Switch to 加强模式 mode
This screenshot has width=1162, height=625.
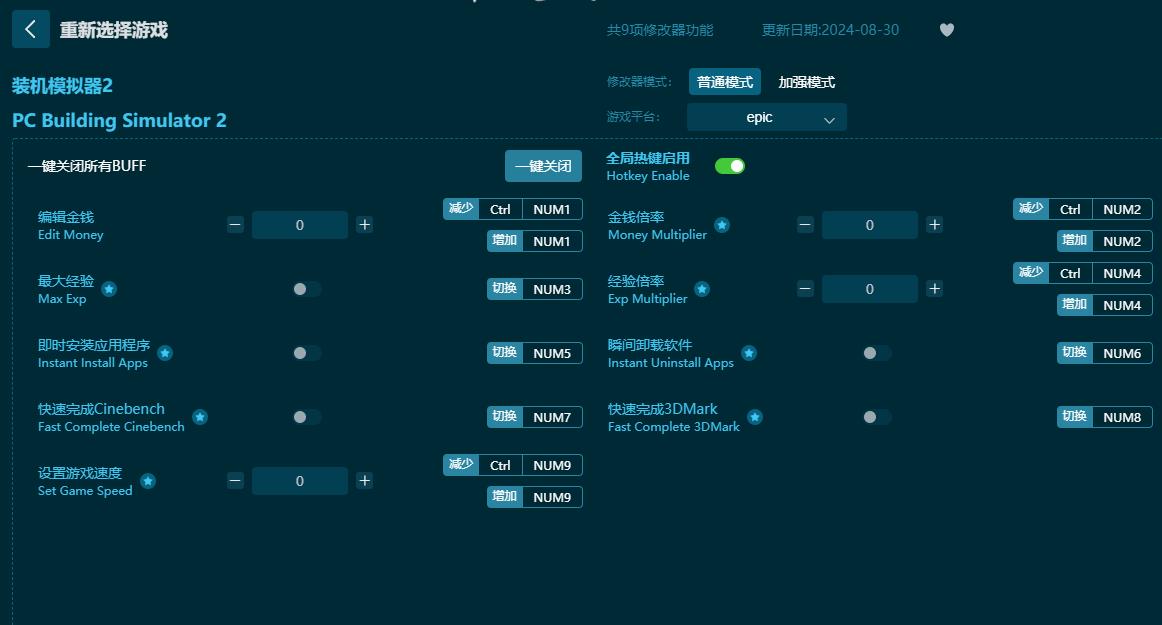tap(806, 81)
